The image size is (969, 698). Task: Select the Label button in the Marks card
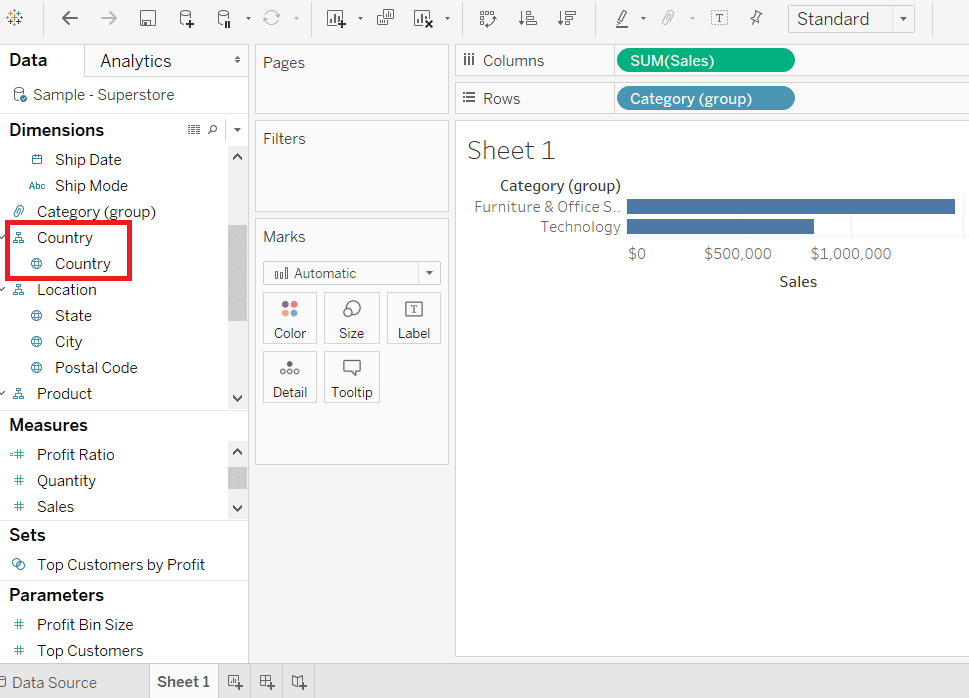(413, 317)
